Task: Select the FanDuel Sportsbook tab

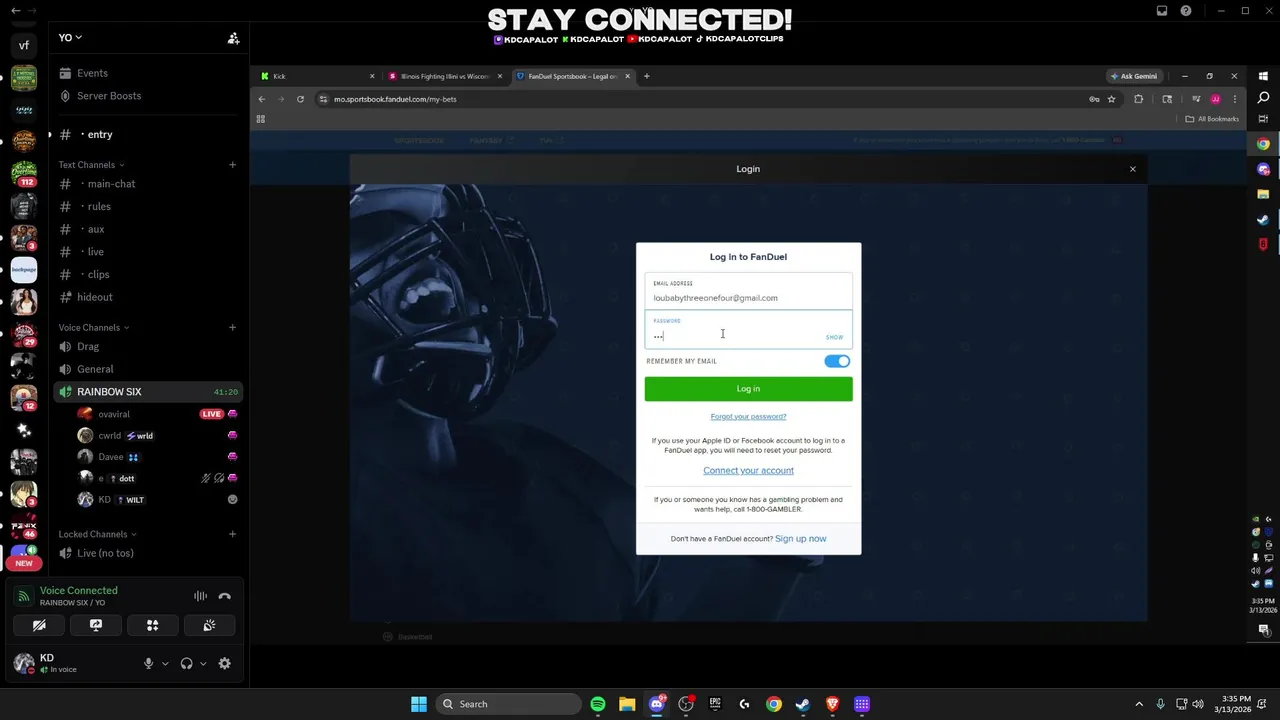Action: [572, 76]
